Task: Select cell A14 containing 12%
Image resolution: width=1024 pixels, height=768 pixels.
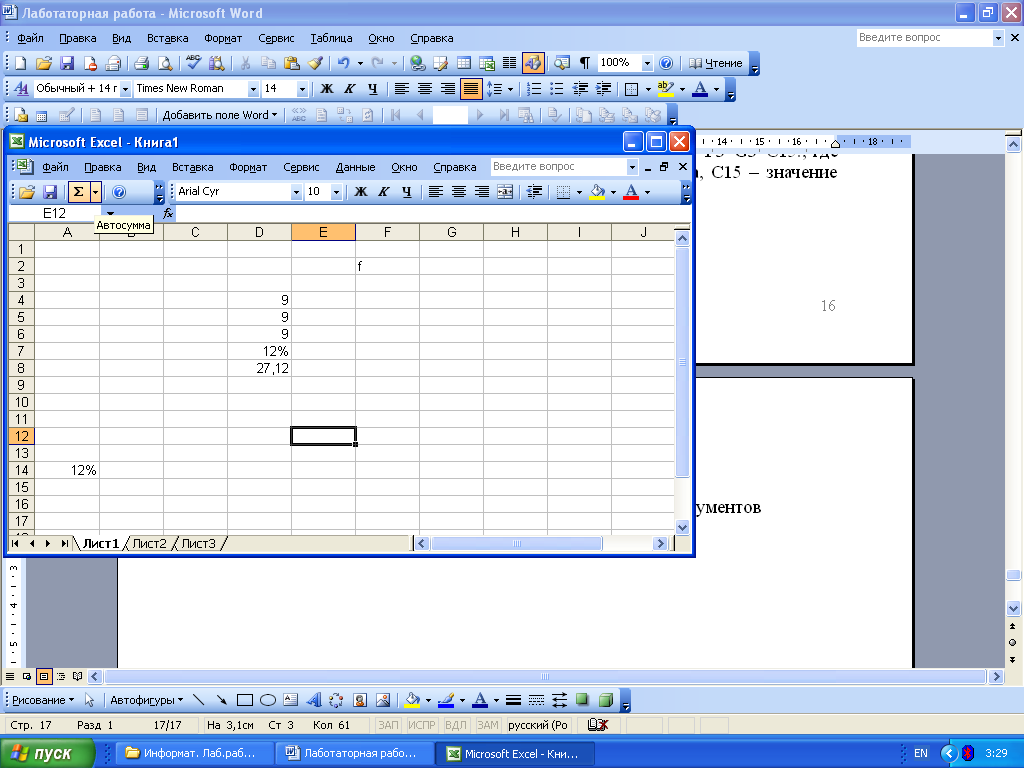Action: coord(67,470)
